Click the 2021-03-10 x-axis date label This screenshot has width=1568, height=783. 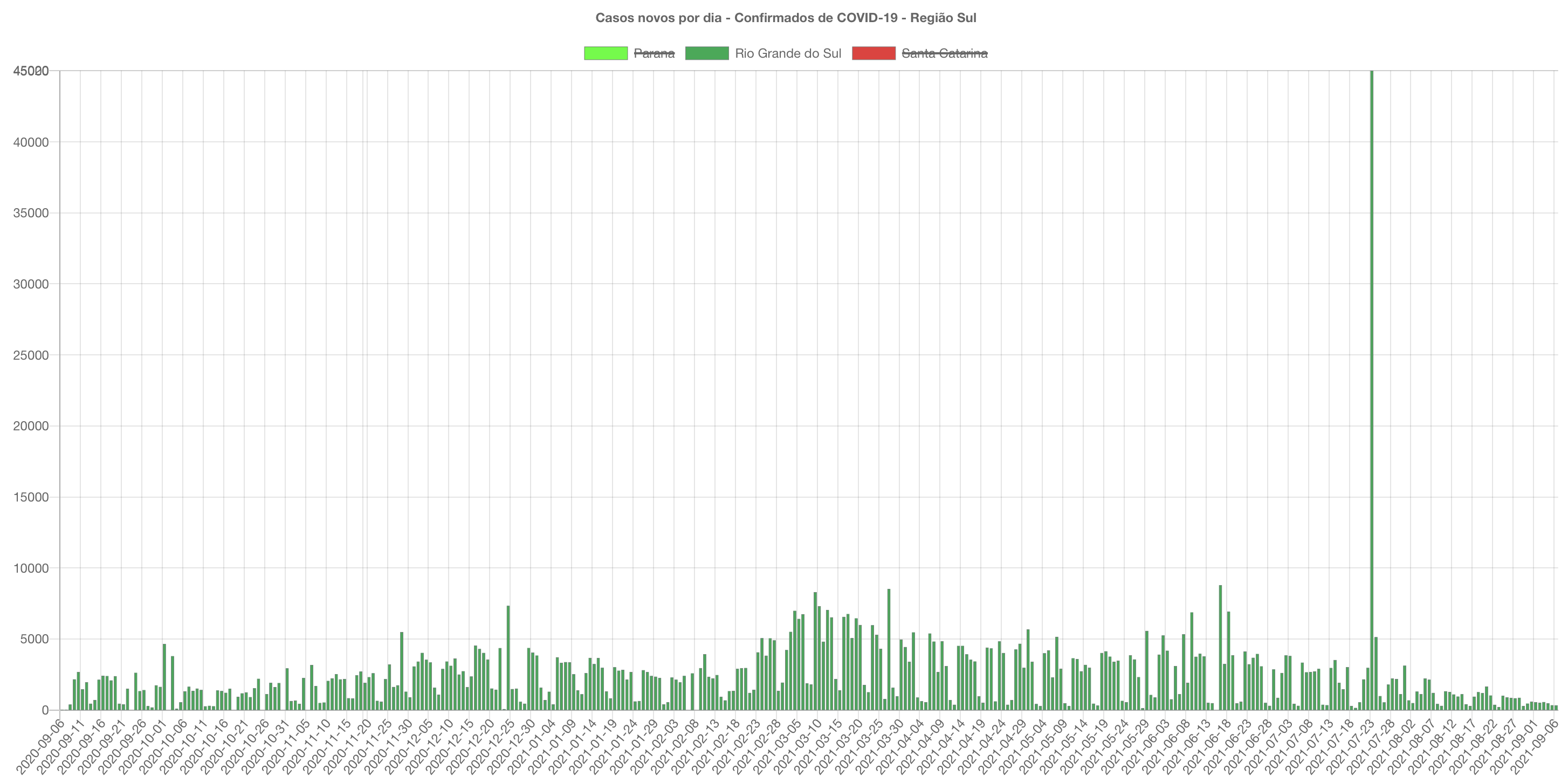coord(799,746)
